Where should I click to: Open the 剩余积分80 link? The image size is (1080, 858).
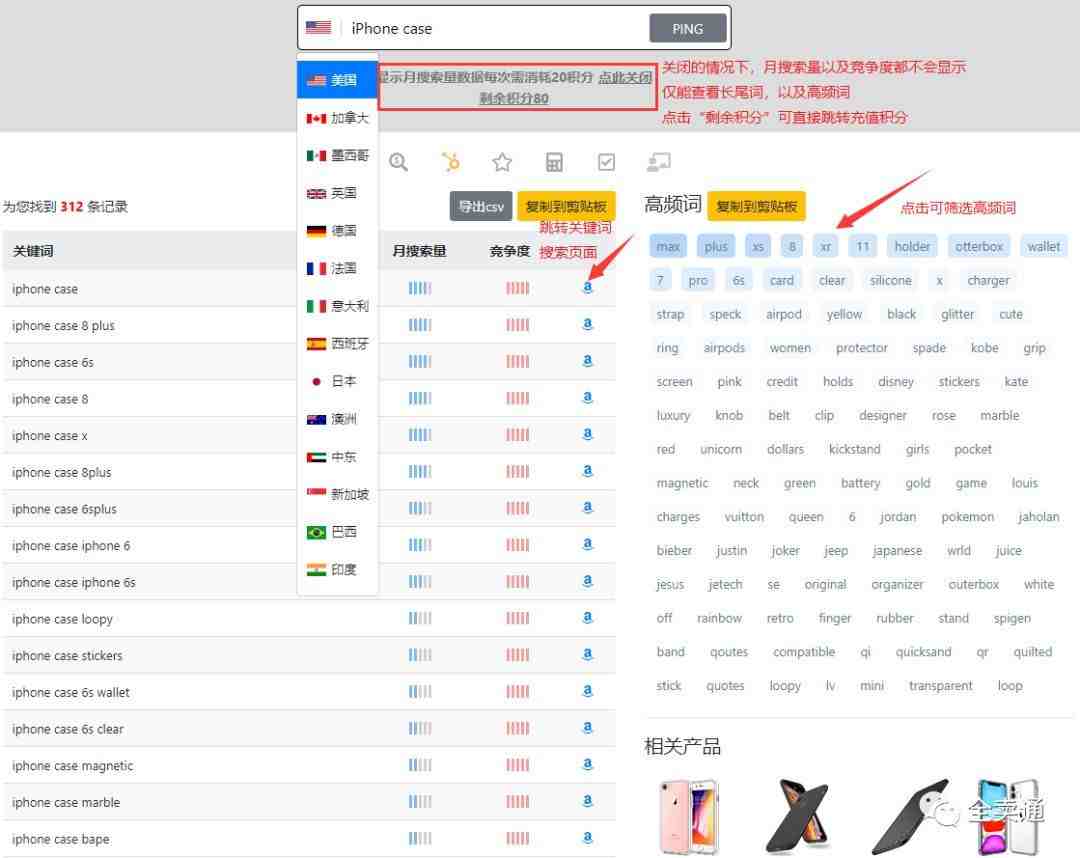(514, 98)
